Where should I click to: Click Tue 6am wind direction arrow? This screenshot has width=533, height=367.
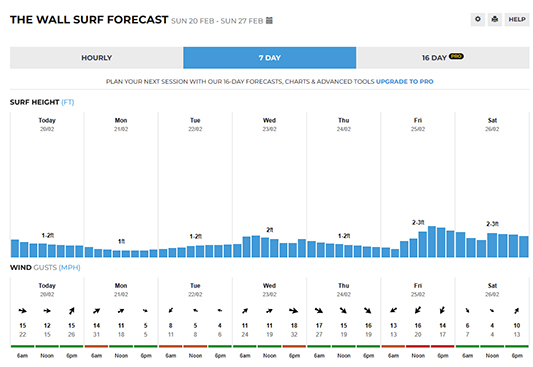pos(171,310)
